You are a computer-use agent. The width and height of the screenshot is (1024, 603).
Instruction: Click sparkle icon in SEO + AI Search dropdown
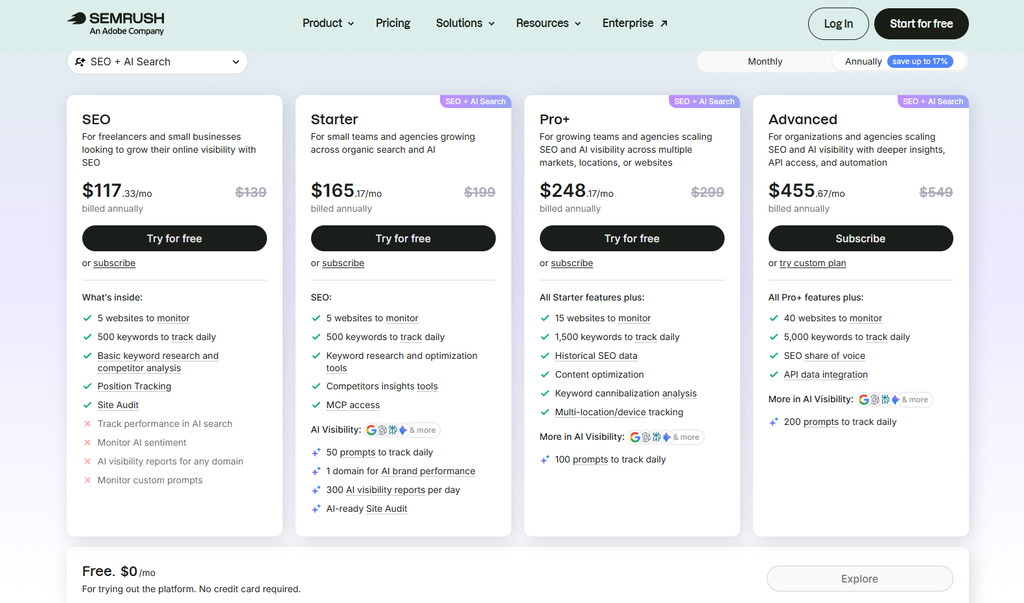click(x=80, y=61)
